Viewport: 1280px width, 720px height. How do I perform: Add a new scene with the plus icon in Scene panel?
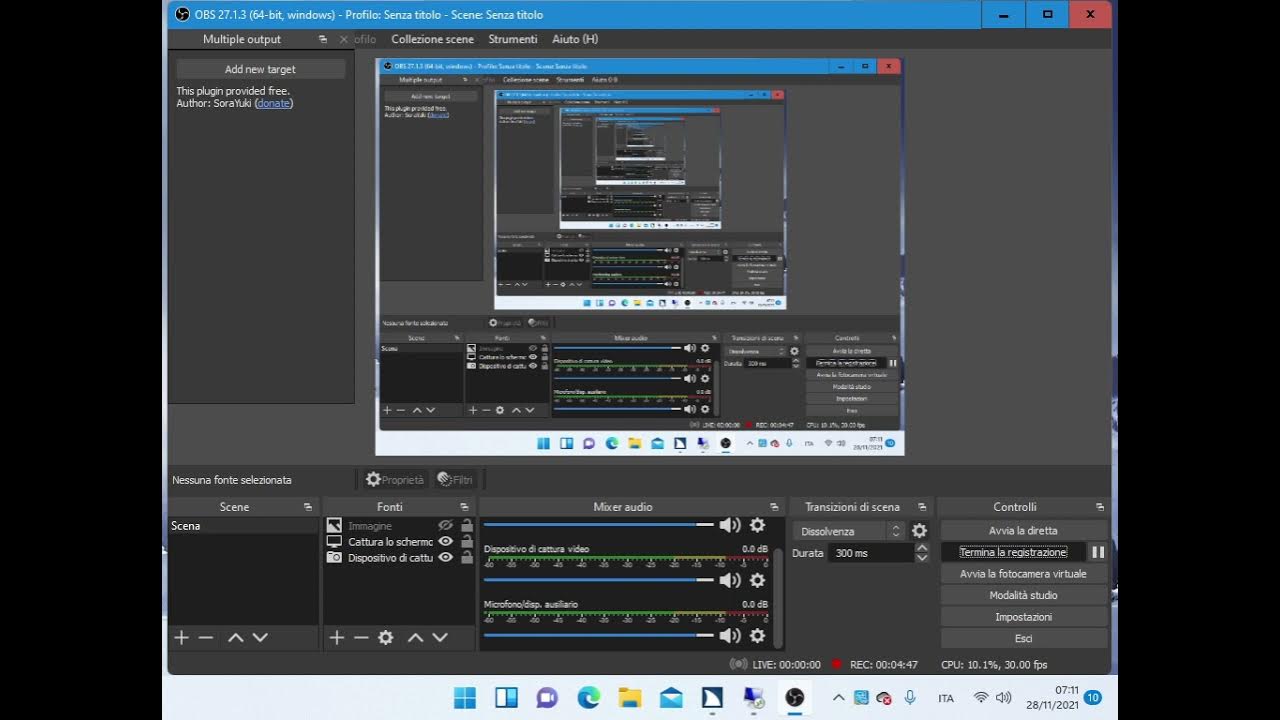(x=181, y=638)
